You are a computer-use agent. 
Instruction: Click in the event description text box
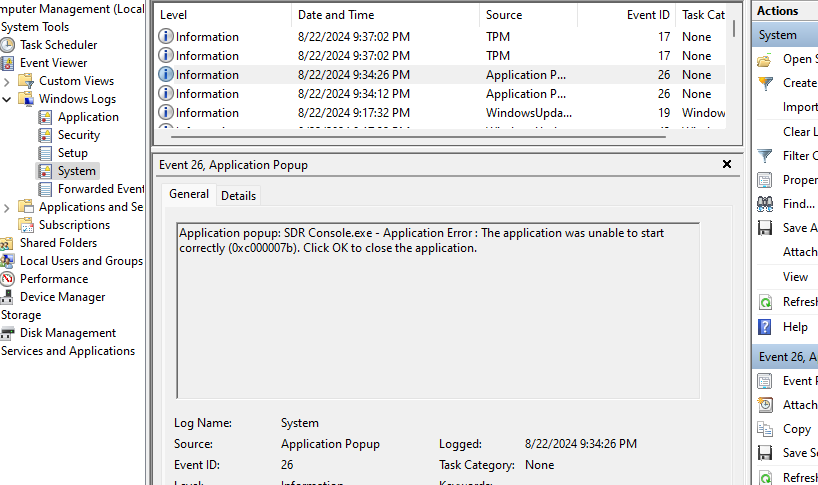tap(438, 311)
